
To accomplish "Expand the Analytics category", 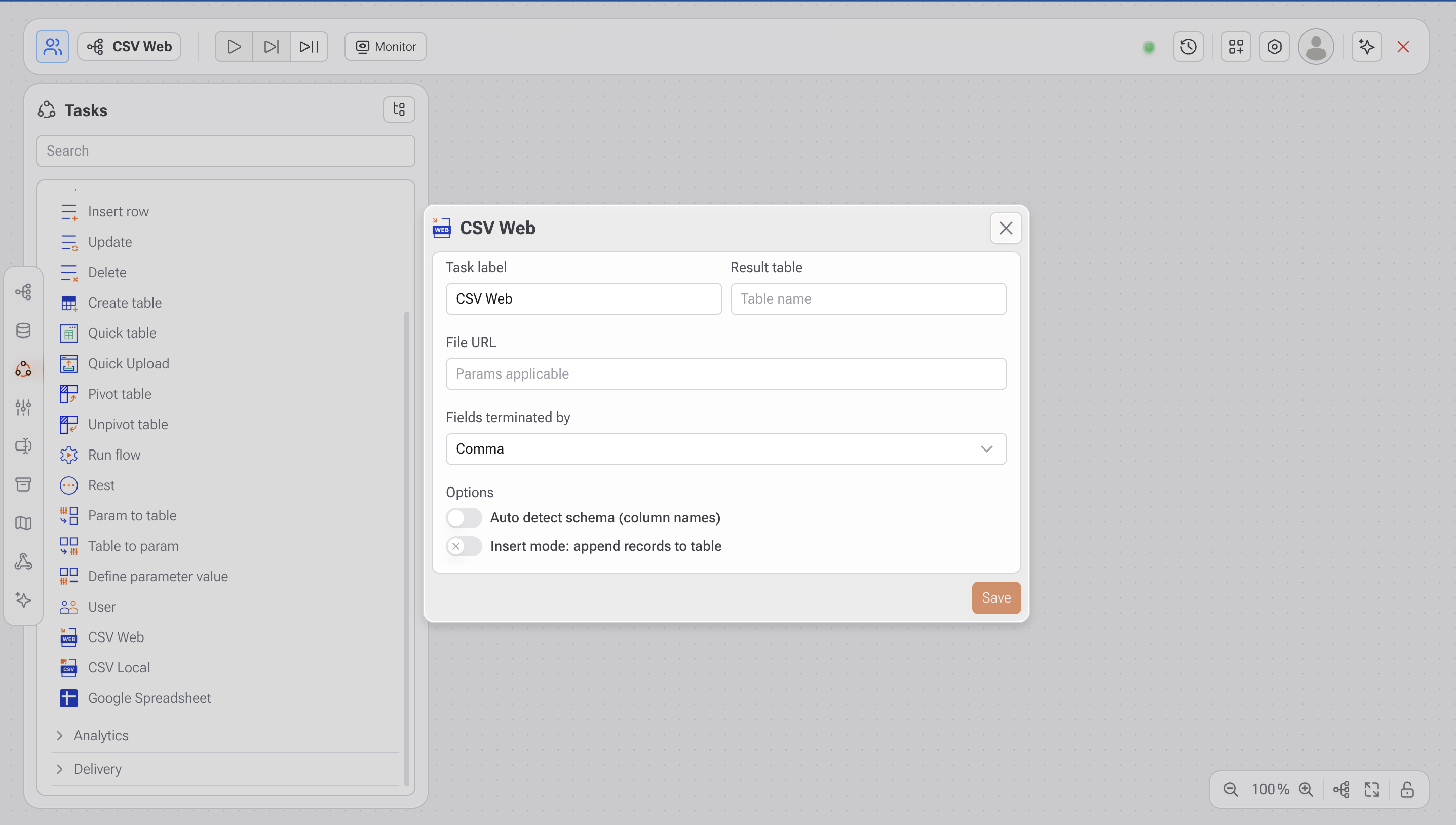I will tap(101, 735).
